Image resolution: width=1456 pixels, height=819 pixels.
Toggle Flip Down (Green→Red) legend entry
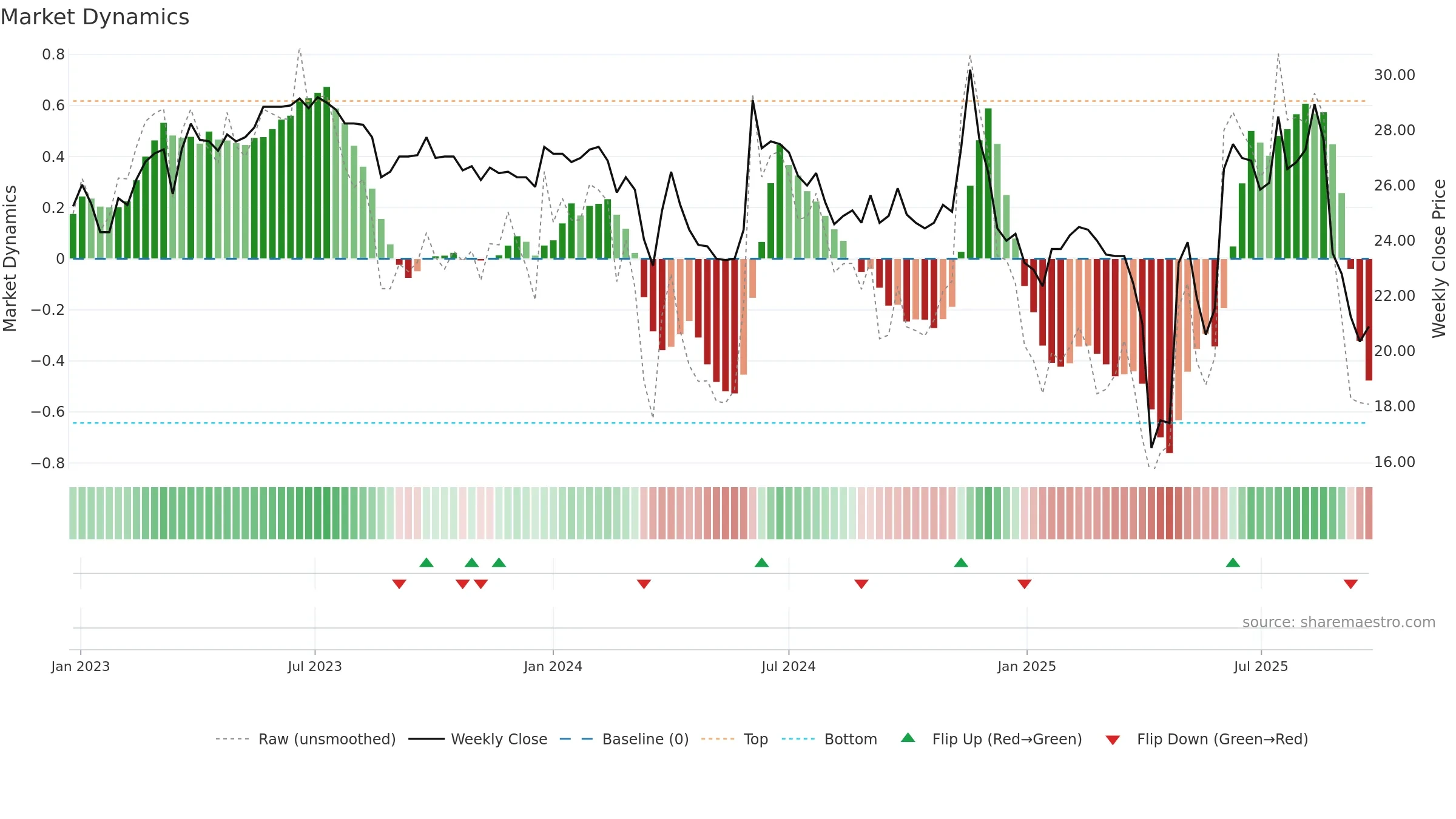coord(1207,739)
